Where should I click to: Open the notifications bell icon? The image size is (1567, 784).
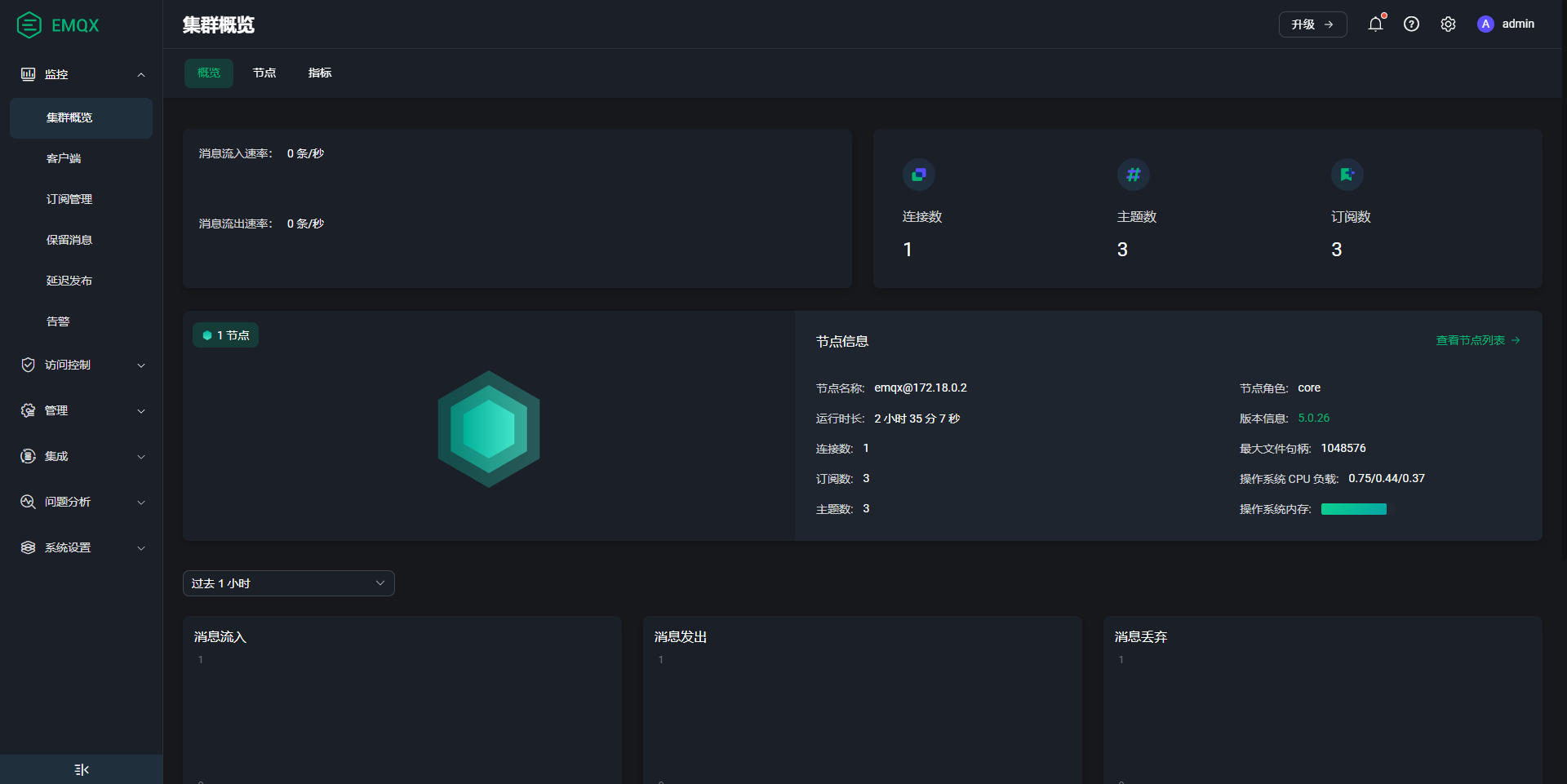click(x=1375, y=24)
